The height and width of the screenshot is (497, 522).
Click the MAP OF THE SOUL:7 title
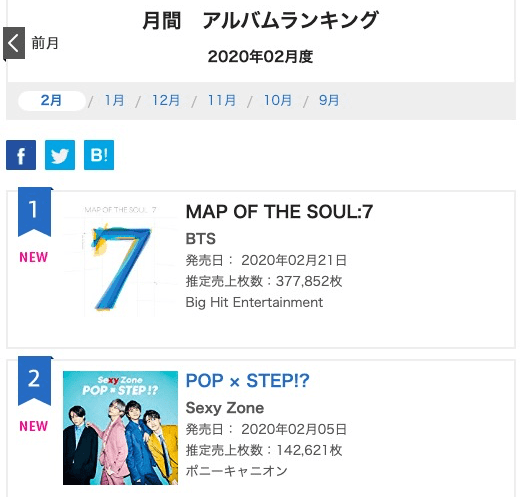pos(279,212)
